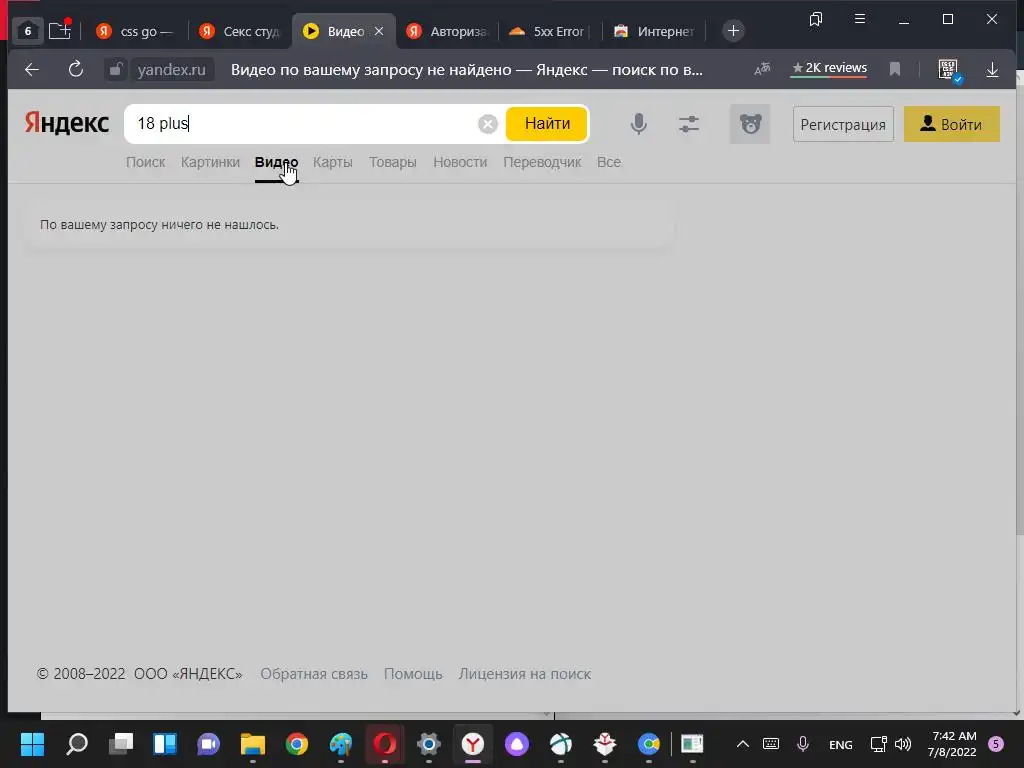Click the Регистрация button
This screenshot has width=1024, height=768.
[843, 124]
